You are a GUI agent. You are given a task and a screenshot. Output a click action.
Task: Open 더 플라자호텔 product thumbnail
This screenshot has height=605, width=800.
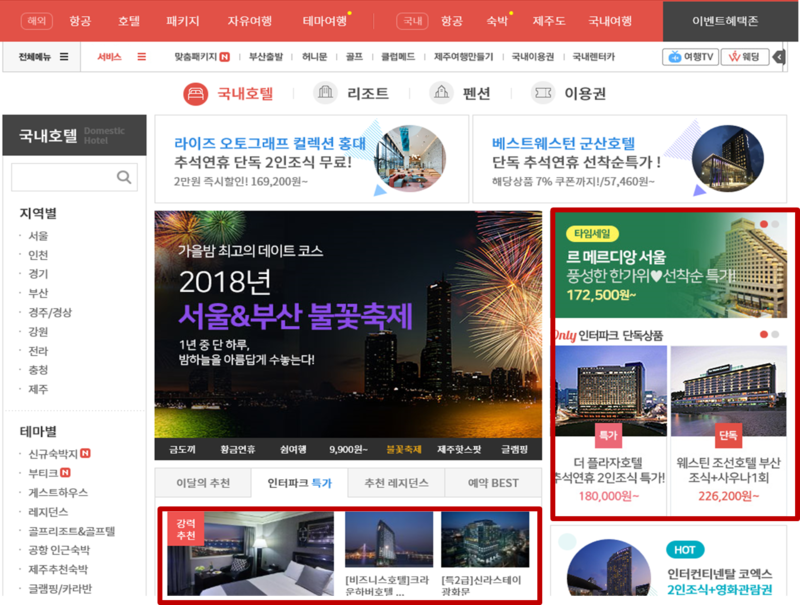point(611,391)
